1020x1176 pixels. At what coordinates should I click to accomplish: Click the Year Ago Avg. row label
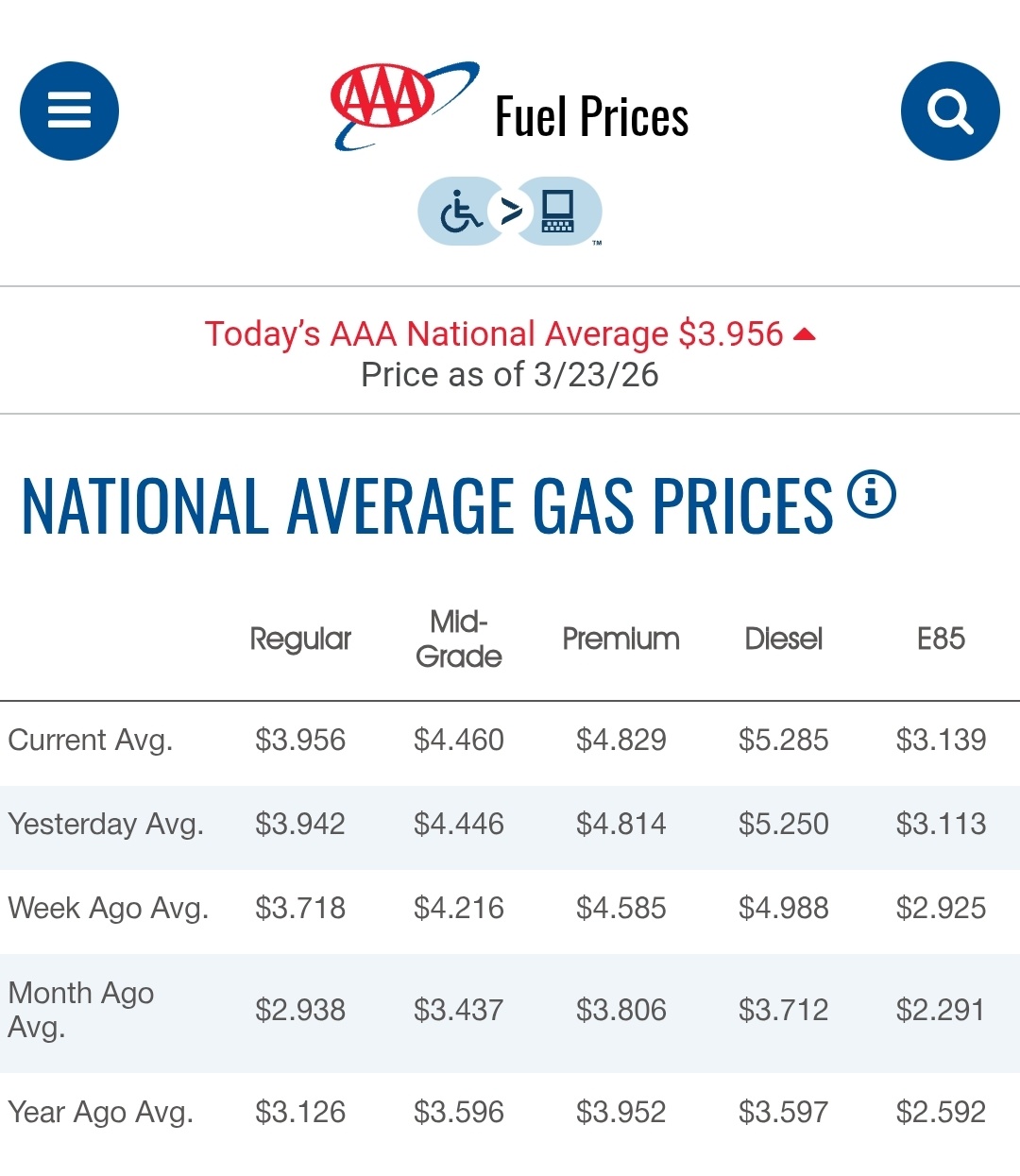point(100,1112)
